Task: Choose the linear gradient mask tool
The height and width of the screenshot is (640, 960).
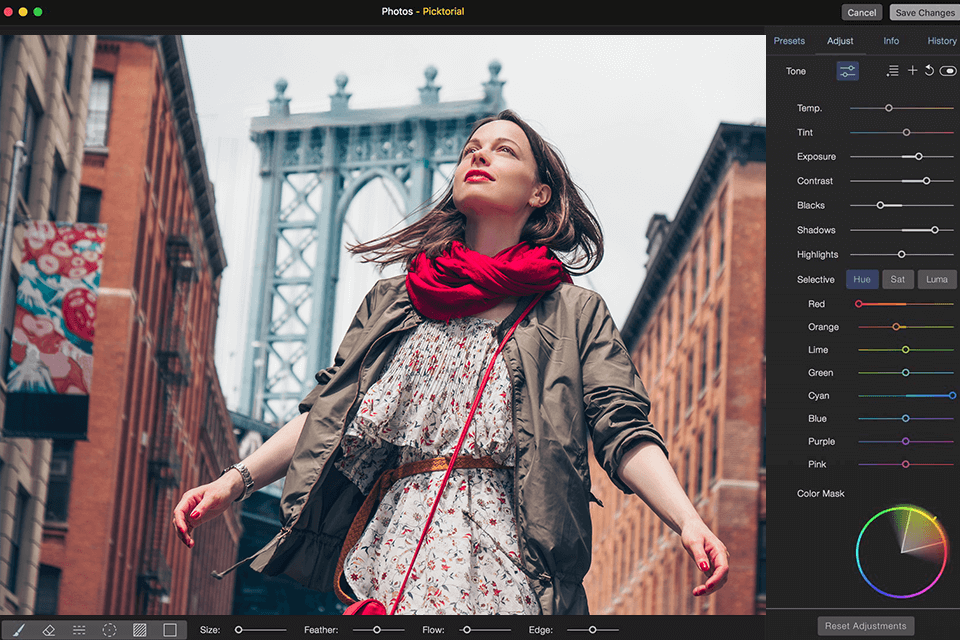Action: tap(79, 630)
